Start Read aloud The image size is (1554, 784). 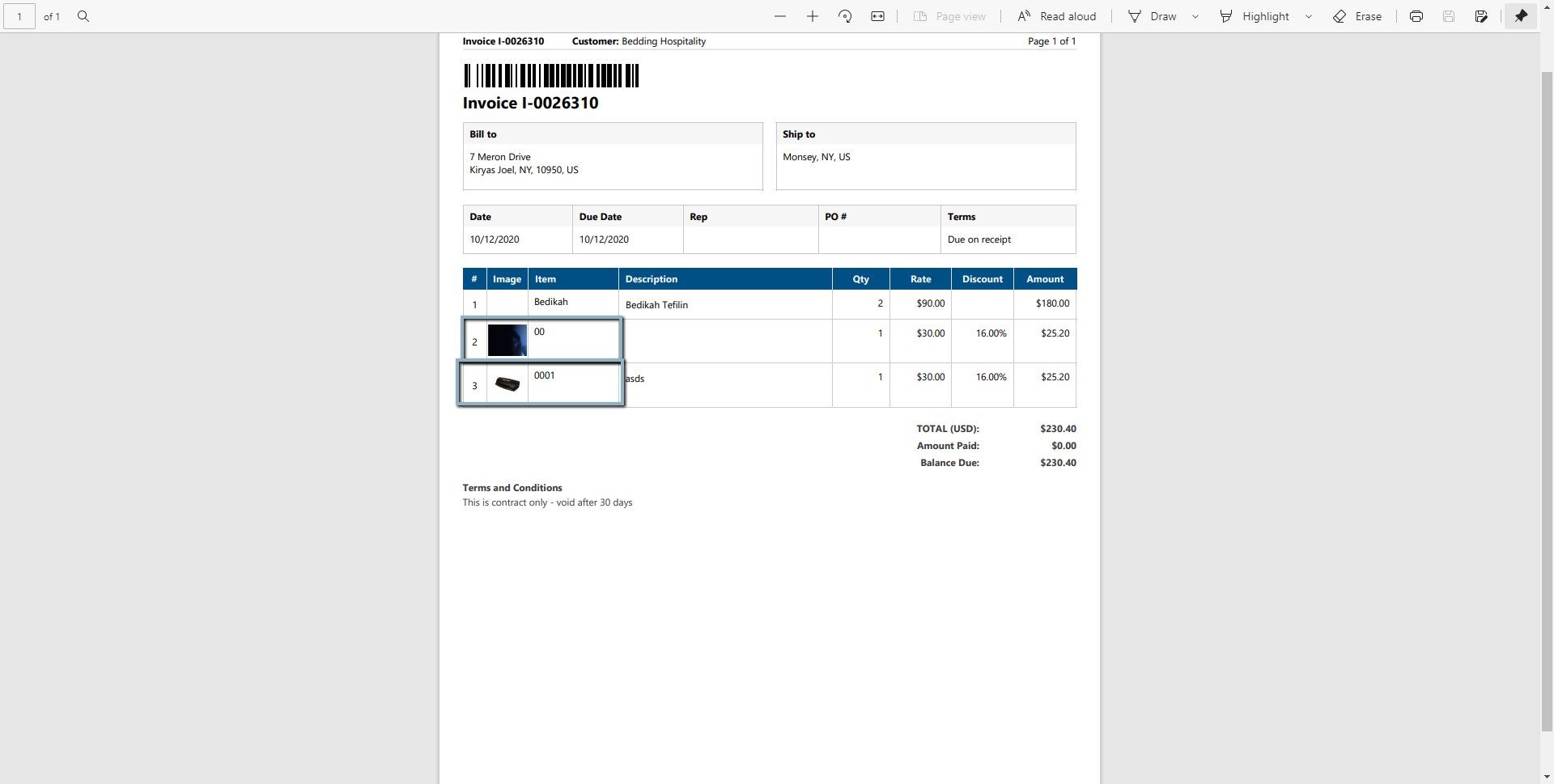click(1057, 16)
